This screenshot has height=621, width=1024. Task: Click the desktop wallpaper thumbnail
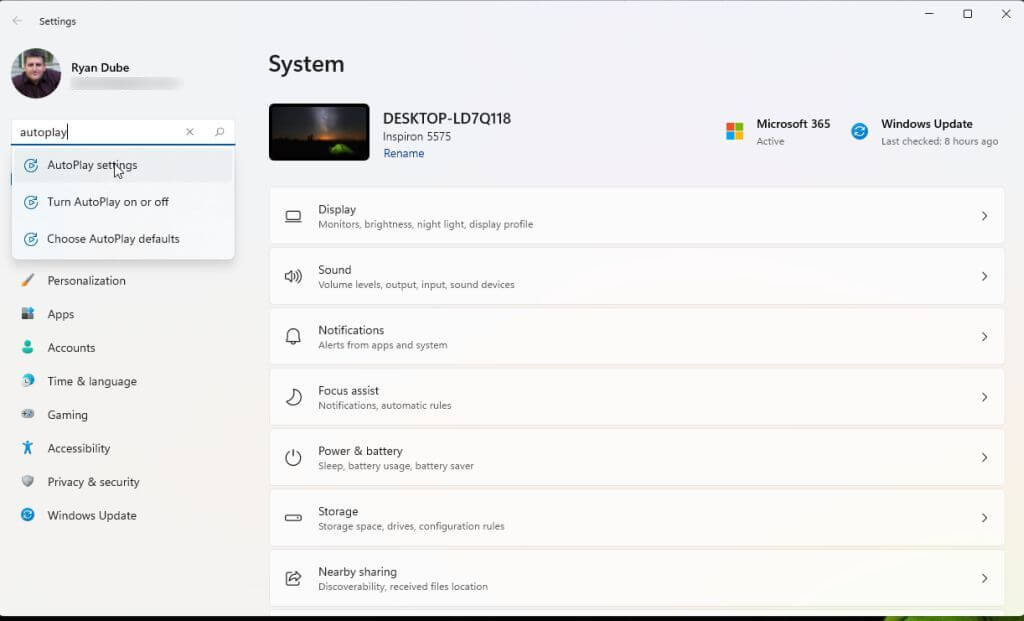click(319, 132)
